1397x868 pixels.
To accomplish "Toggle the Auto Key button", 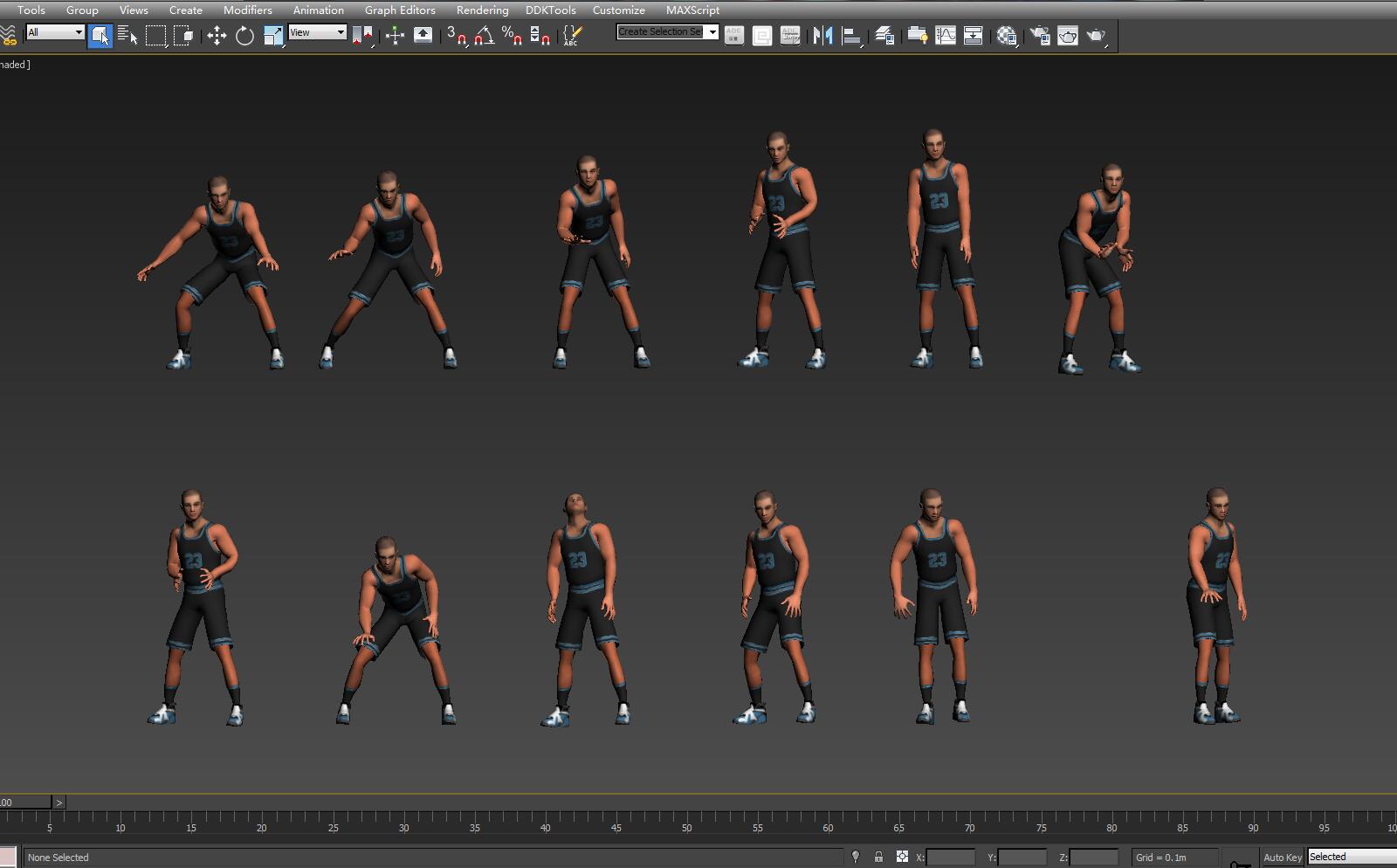I will (x=1282, y=858).
